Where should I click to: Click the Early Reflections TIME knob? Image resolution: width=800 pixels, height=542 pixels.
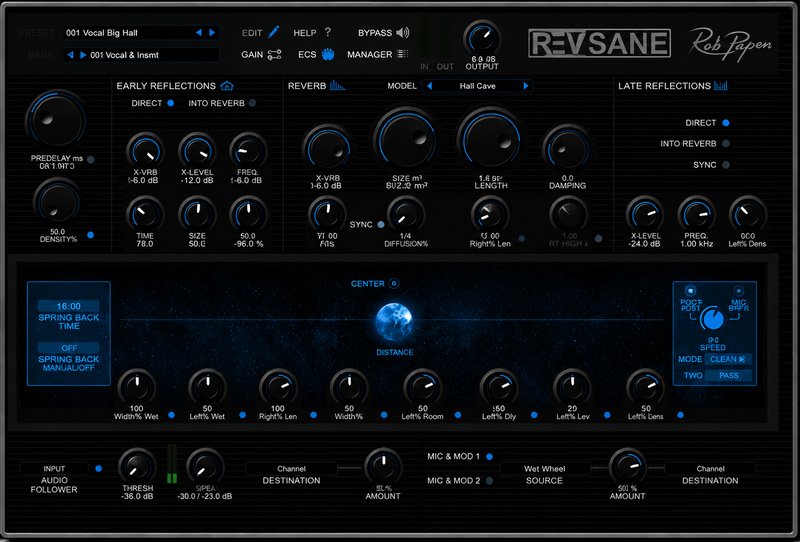coord(145,214)
